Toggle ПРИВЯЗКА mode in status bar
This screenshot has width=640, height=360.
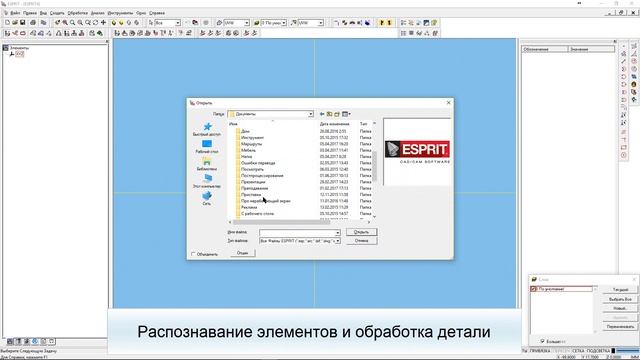click(x=540, y=351)
